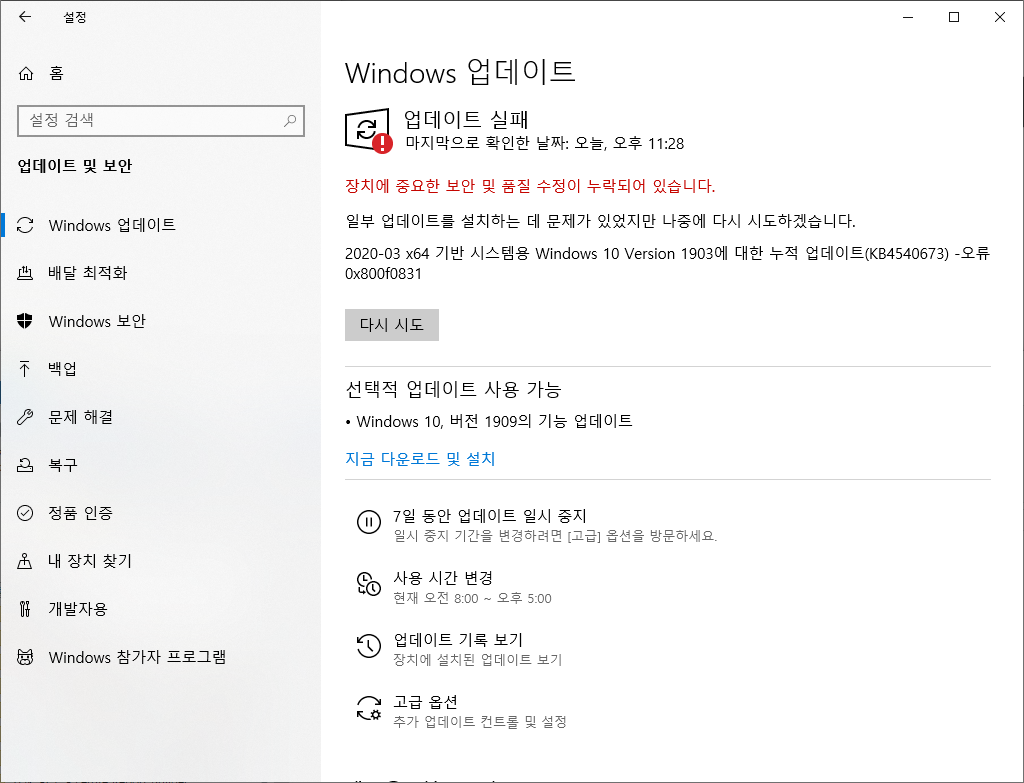Click the red missing security fixes warning
This screenshot has height=783, width=1024.
coord(530,186)
